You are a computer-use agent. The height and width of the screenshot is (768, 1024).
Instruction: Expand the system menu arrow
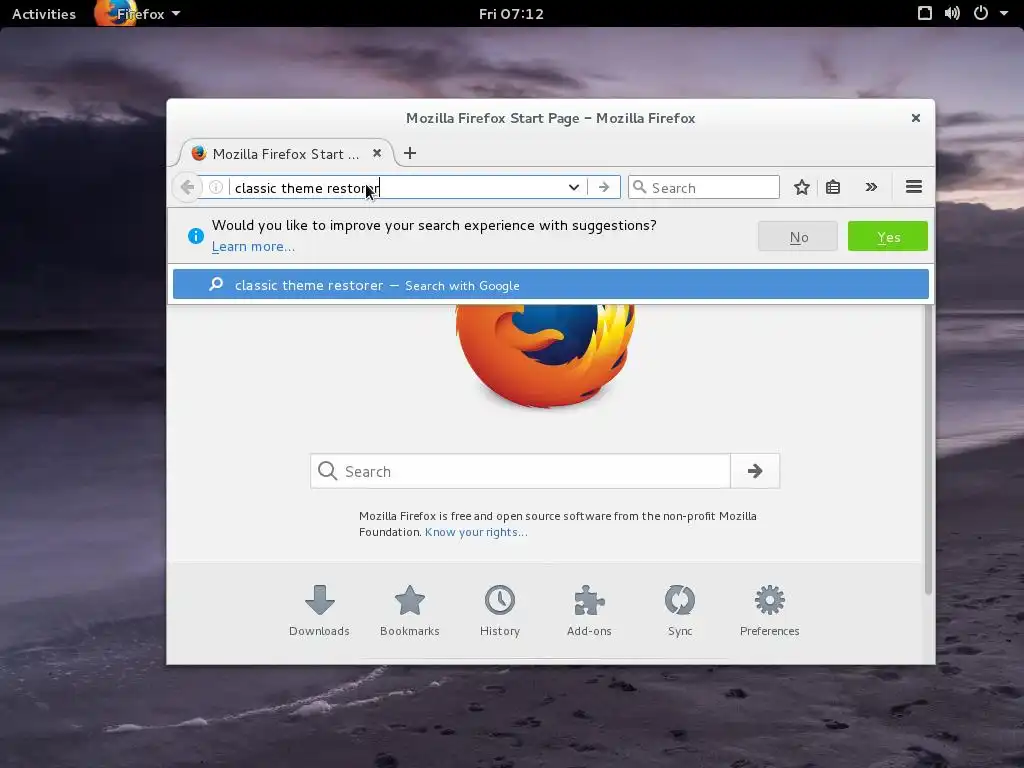coord(1004,13)
